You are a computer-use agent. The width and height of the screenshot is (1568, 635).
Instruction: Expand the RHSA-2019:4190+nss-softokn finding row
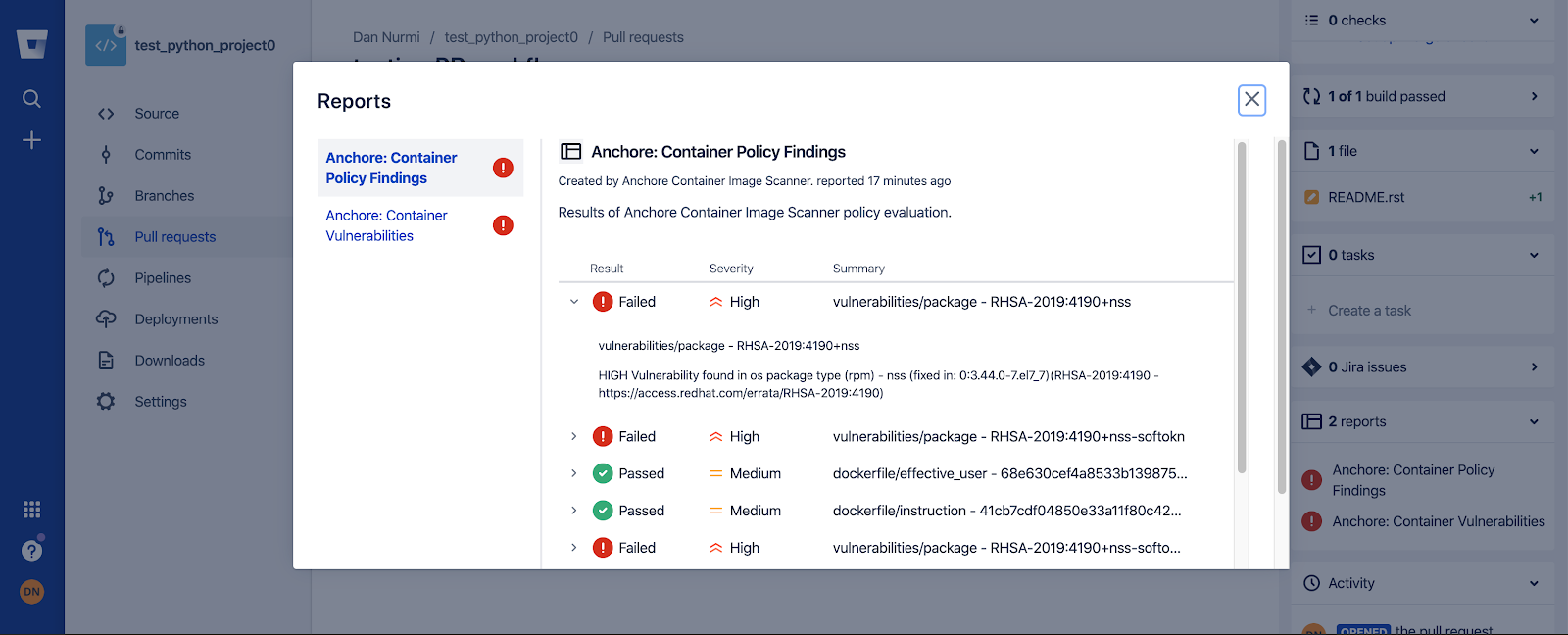pyautogui.click(x=574, y=437)
